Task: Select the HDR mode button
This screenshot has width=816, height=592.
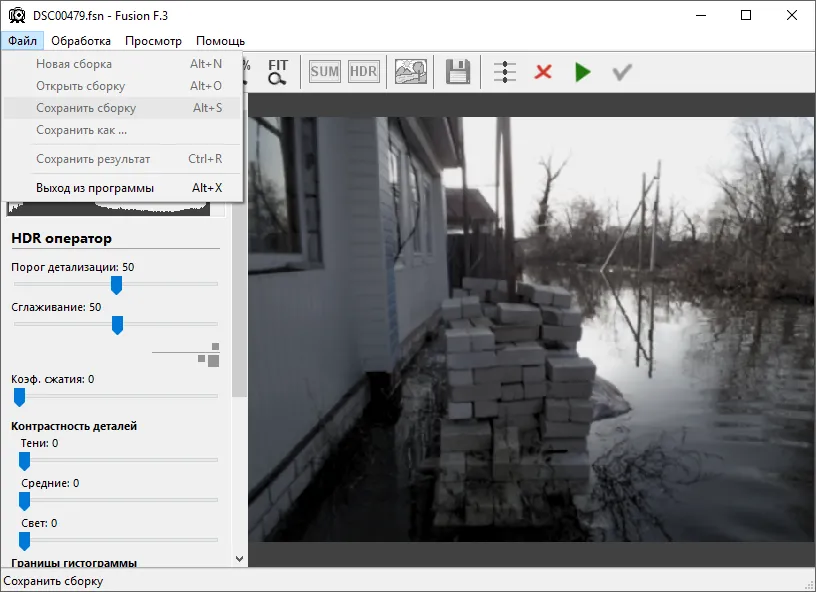Action: coord(363,71)
